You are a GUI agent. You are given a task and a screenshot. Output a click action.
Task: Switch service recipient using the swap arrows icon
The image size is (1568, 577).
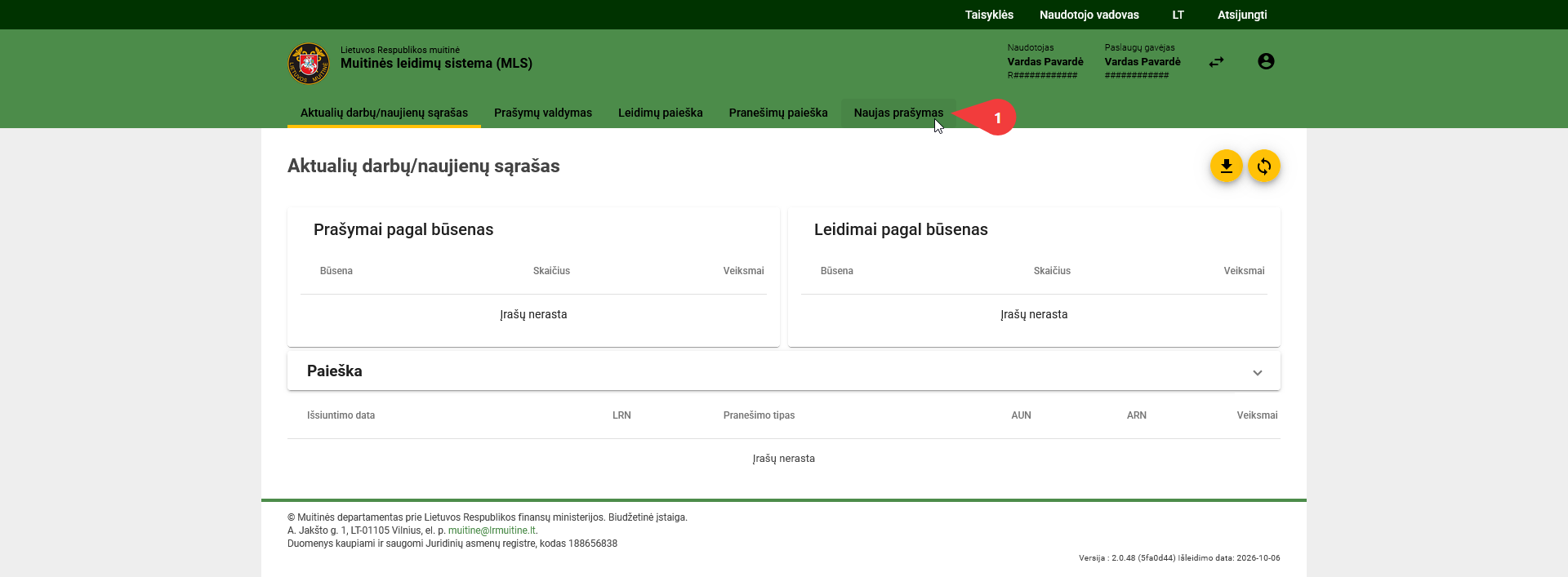[x=1217, y=62]
